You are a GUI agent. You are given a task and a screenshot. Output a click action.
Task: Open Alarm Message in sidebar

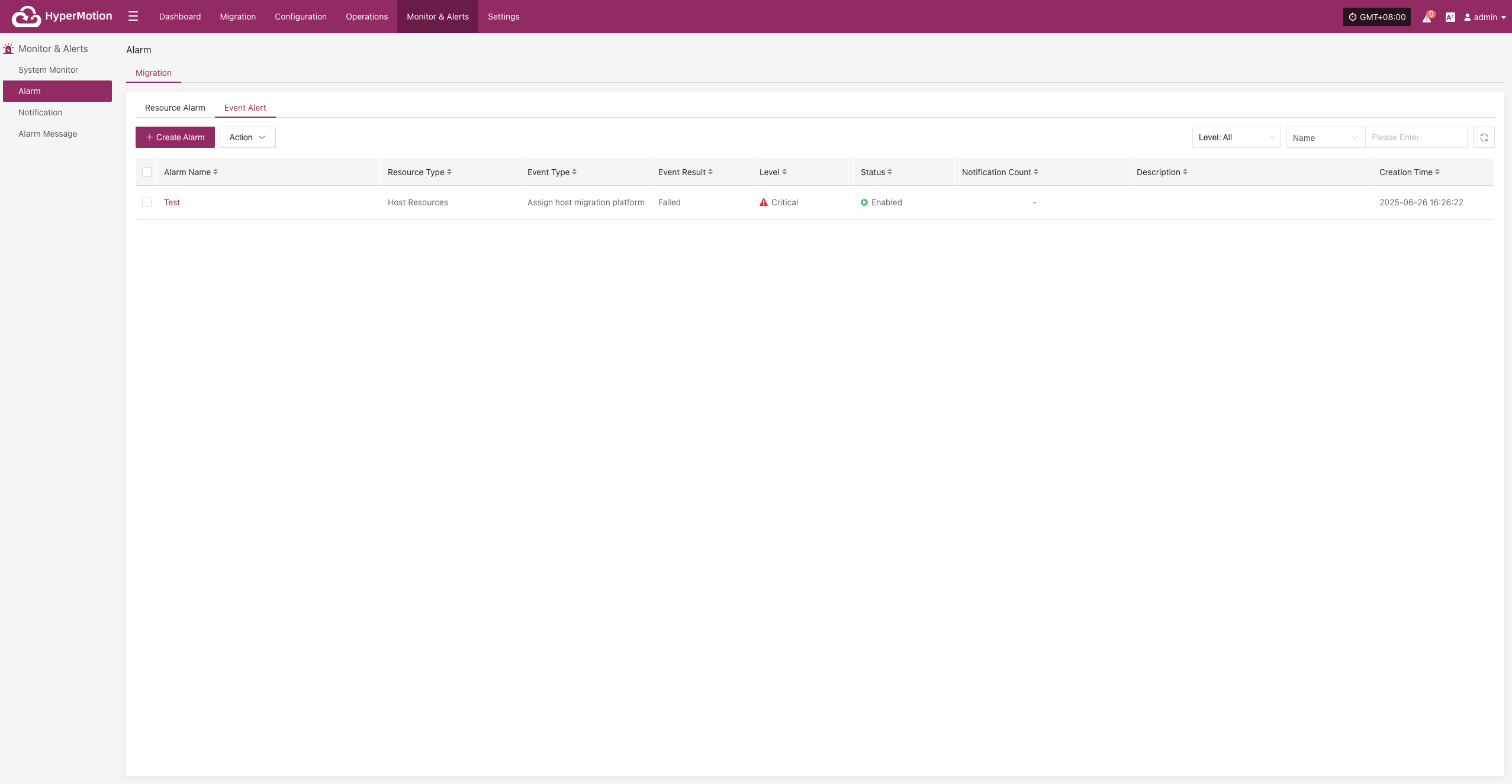[x=57, y=134]
